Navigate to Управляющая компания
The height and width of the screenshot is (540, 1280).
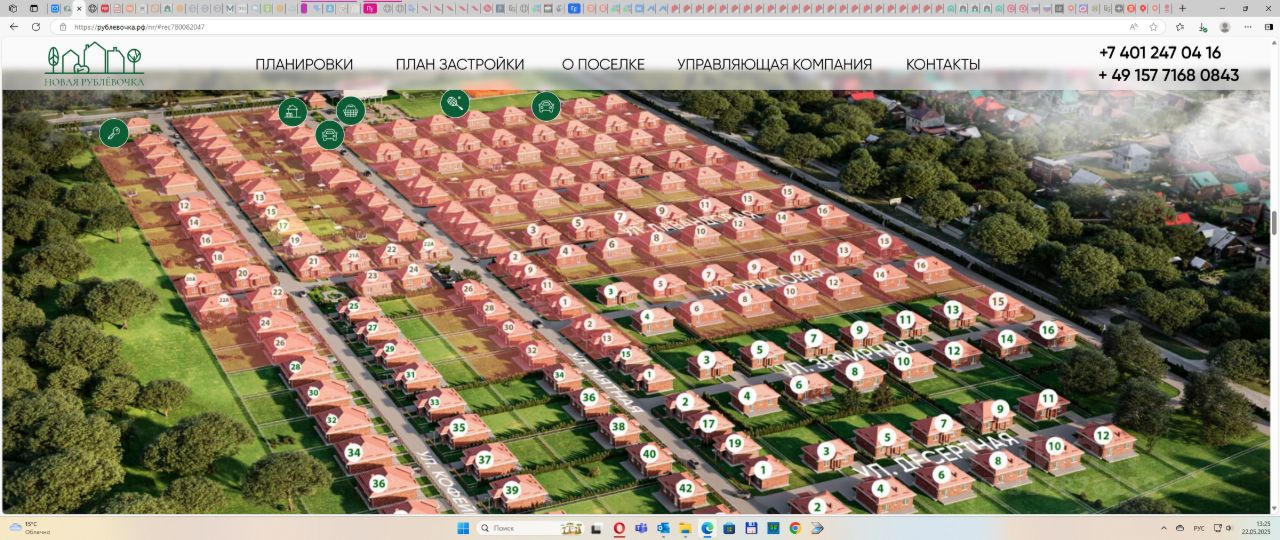[x=774, y=64]
